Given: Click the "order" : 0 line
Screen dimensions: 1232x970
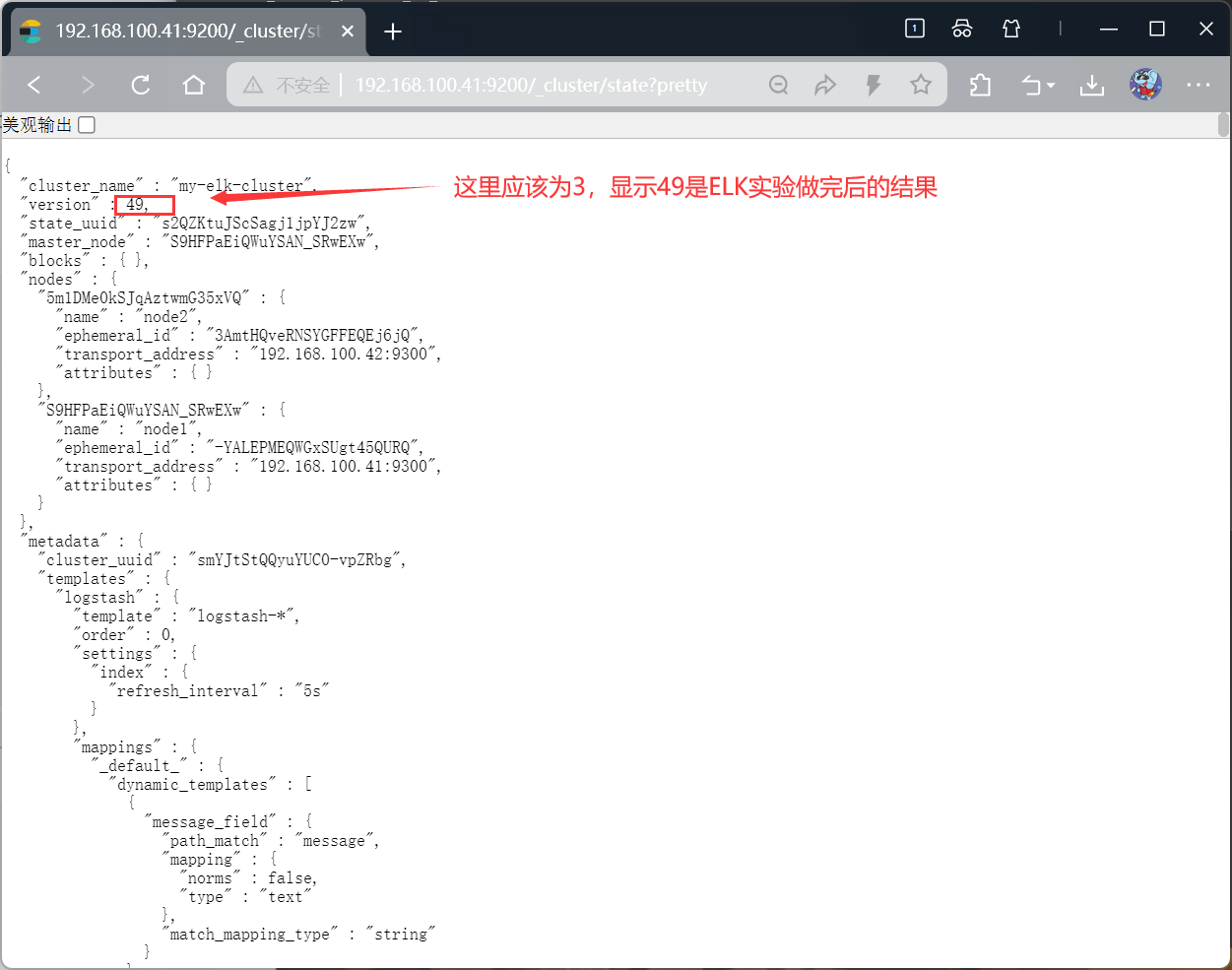Looking at the screenshot, I should (x=124, y=635).
